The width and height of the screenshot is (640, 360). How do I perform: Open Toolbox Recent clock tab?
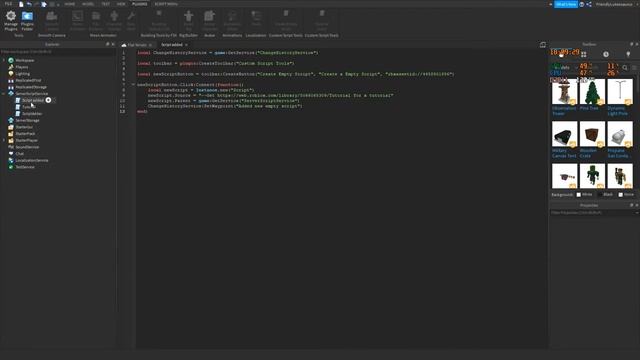tap(606, 54)
